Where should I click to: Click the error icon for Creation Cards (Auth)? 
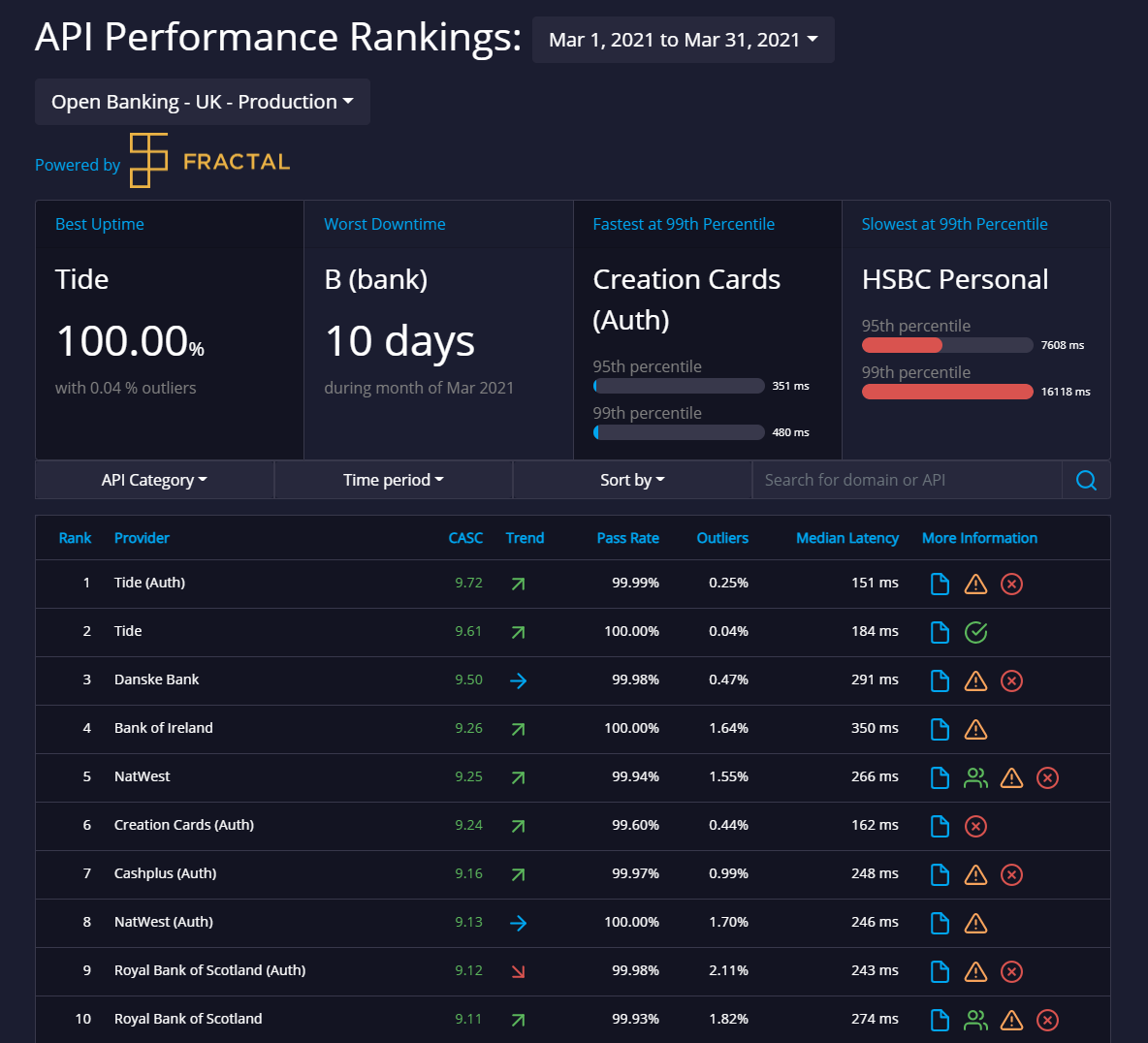point(975,826)
